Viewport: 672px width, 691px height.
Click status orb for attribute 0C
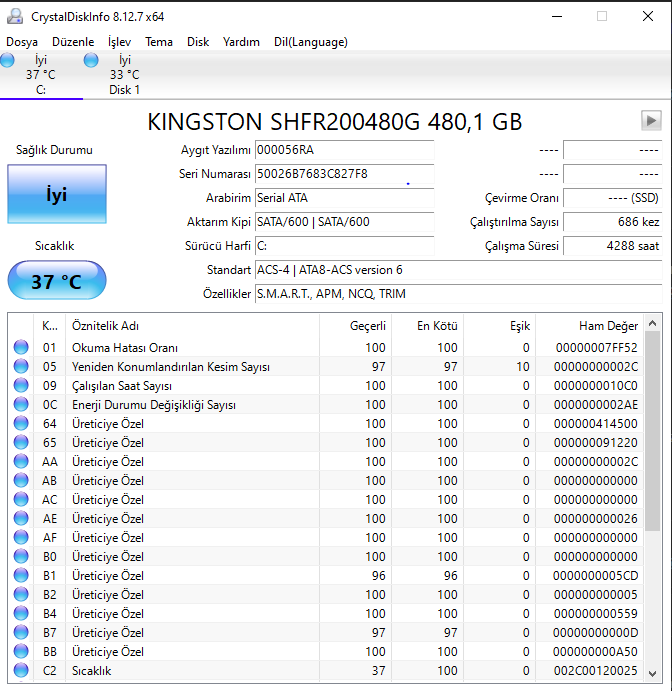[x=21, y=404]
